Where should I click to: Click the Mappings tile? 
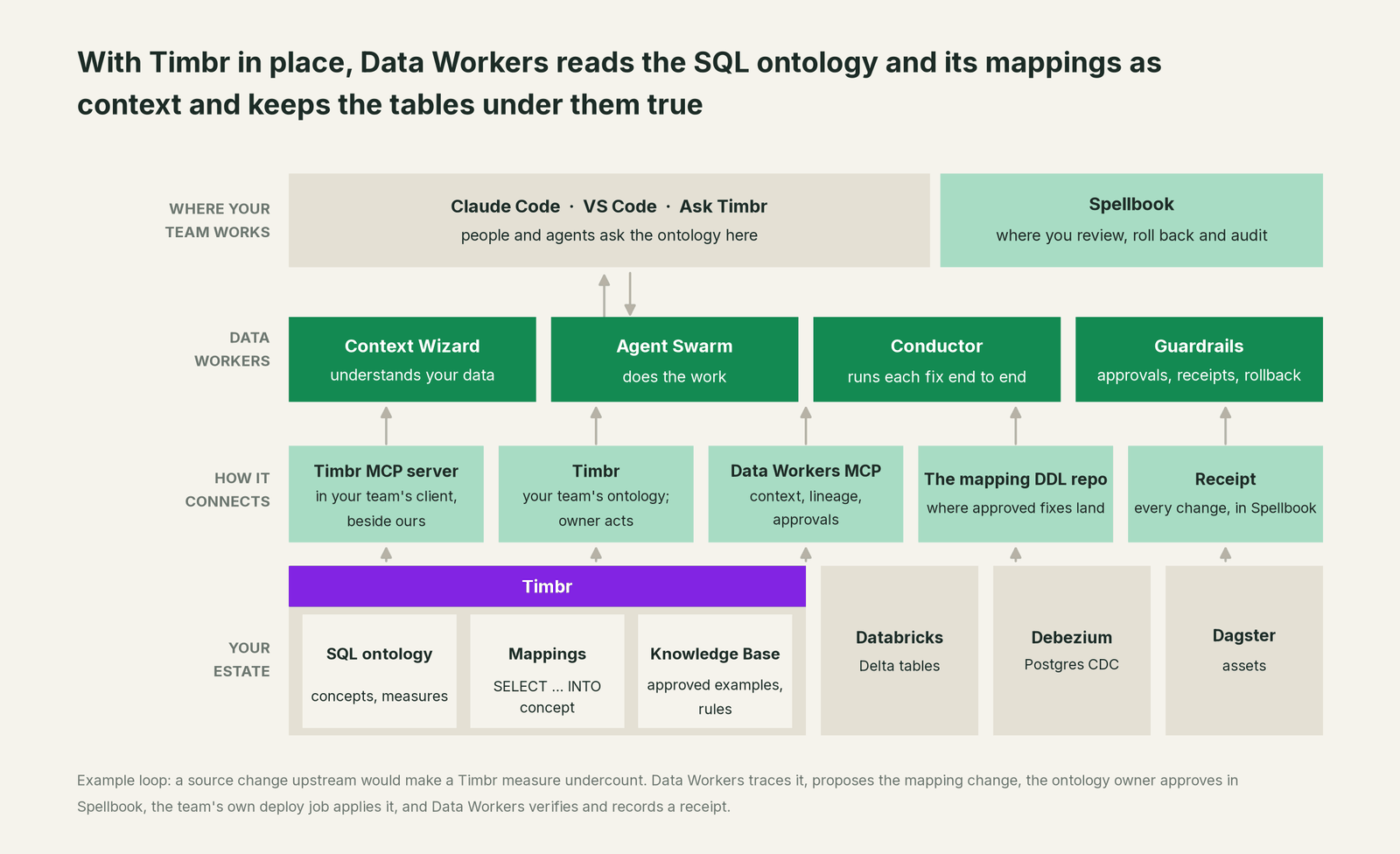coord(548,671)
